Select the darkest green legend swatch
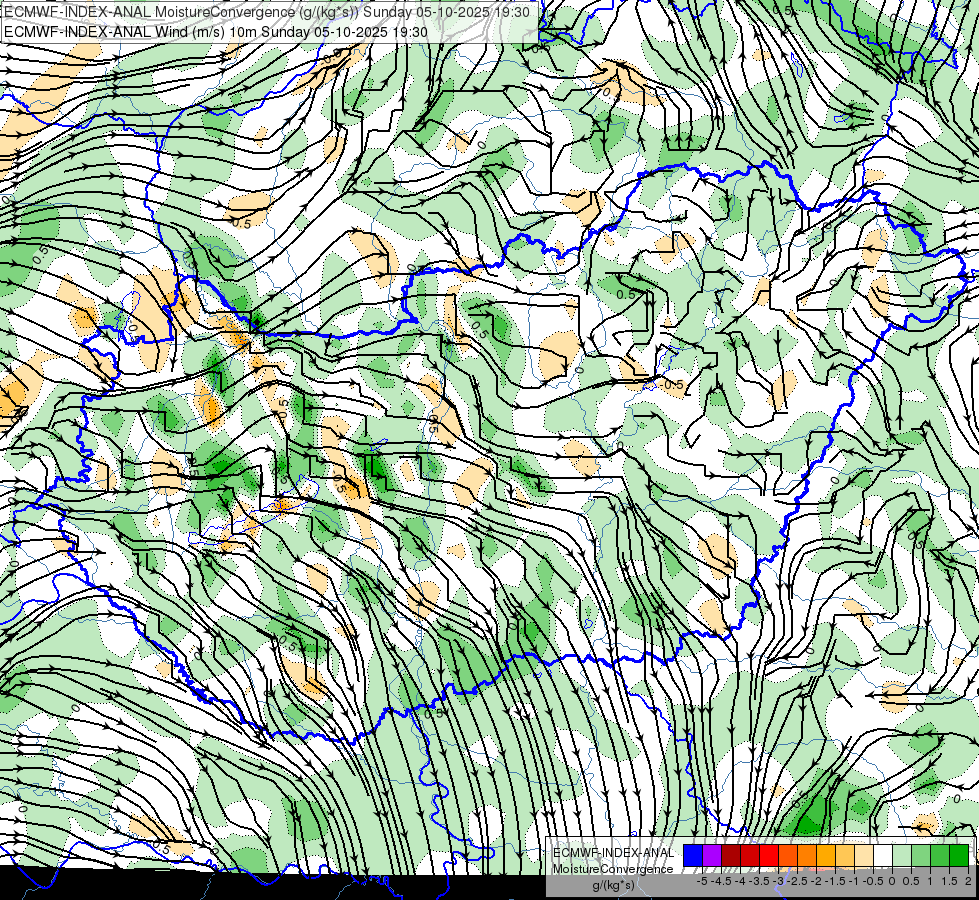 959,856
